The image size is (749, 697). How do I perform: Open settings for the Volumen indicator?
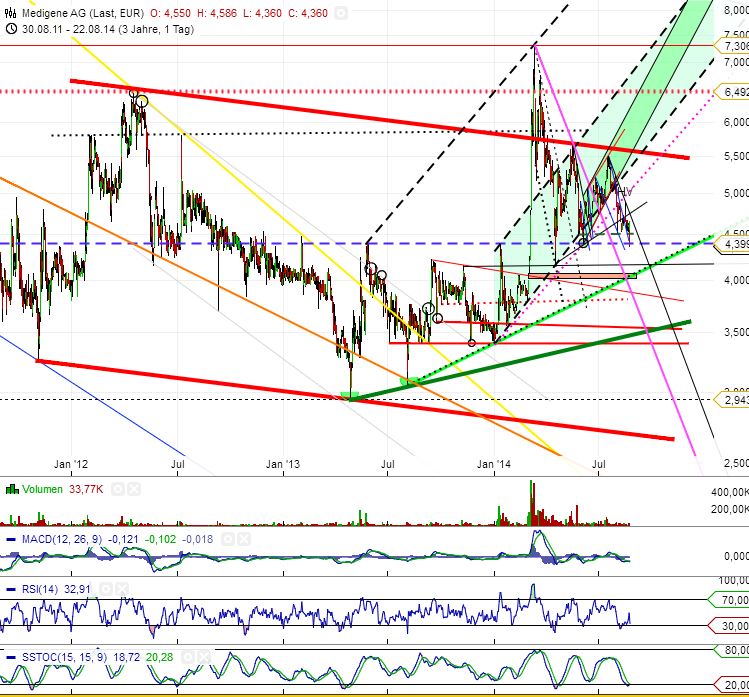point(118,489)
